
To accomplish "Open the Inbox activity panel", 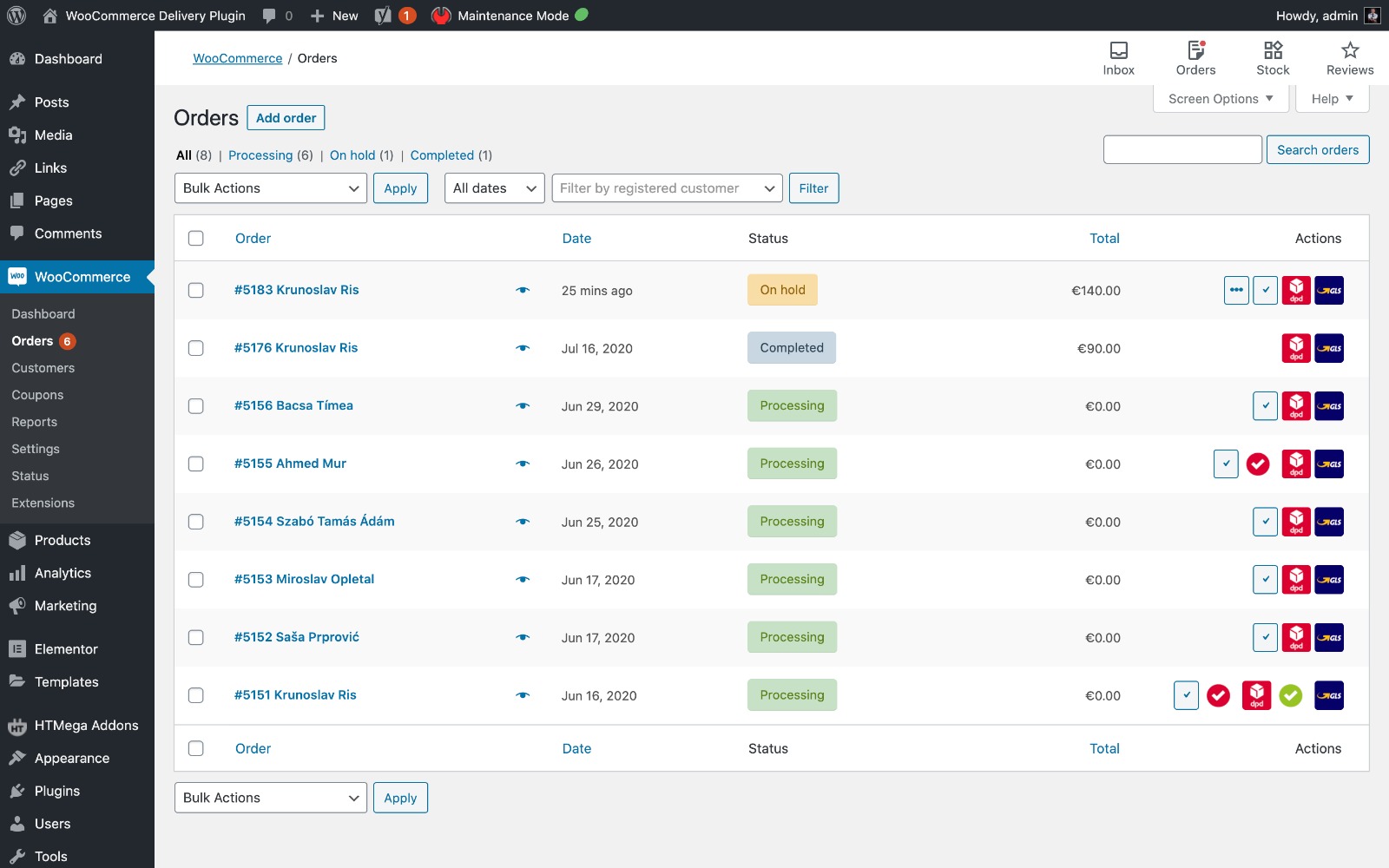I will pyautogui.click(x=1118, y=58).
